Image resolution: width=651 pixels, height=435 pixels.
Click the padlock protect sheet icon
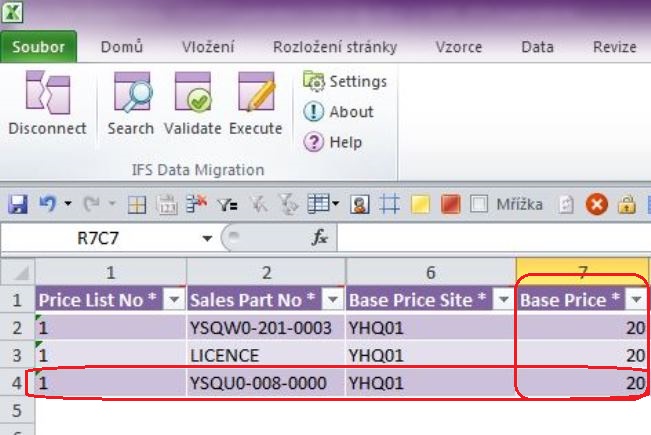tap(627, 204)
